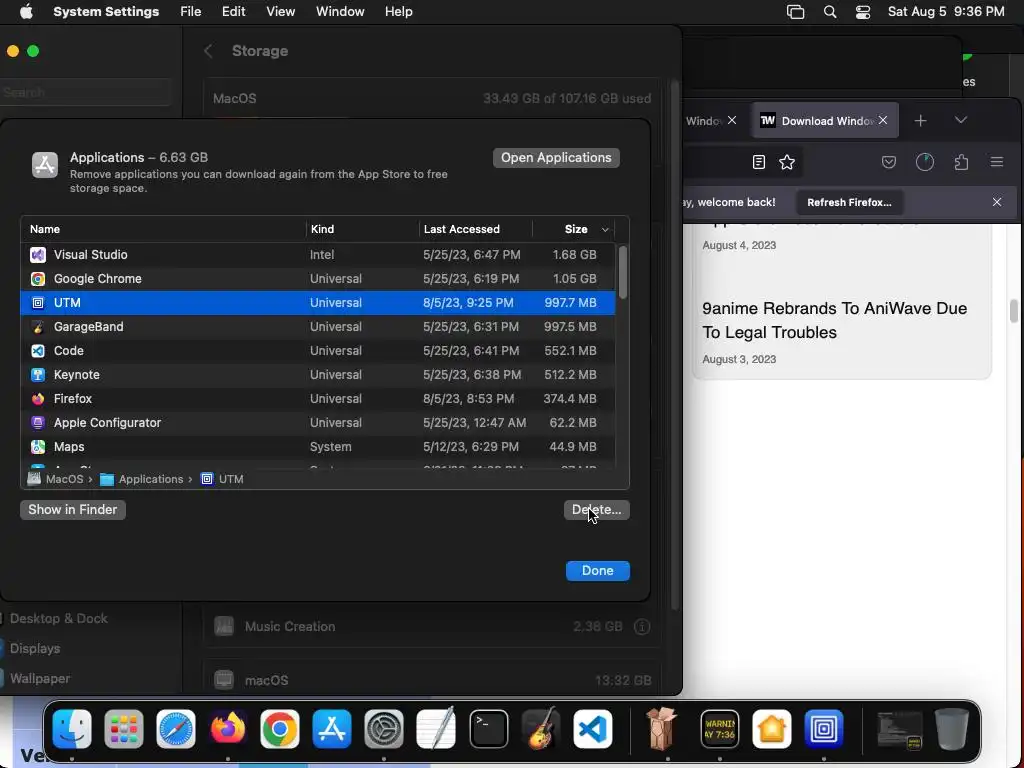The image size is (1024, 768).
Task: Open the Help menu
Action: pos(398,12)
